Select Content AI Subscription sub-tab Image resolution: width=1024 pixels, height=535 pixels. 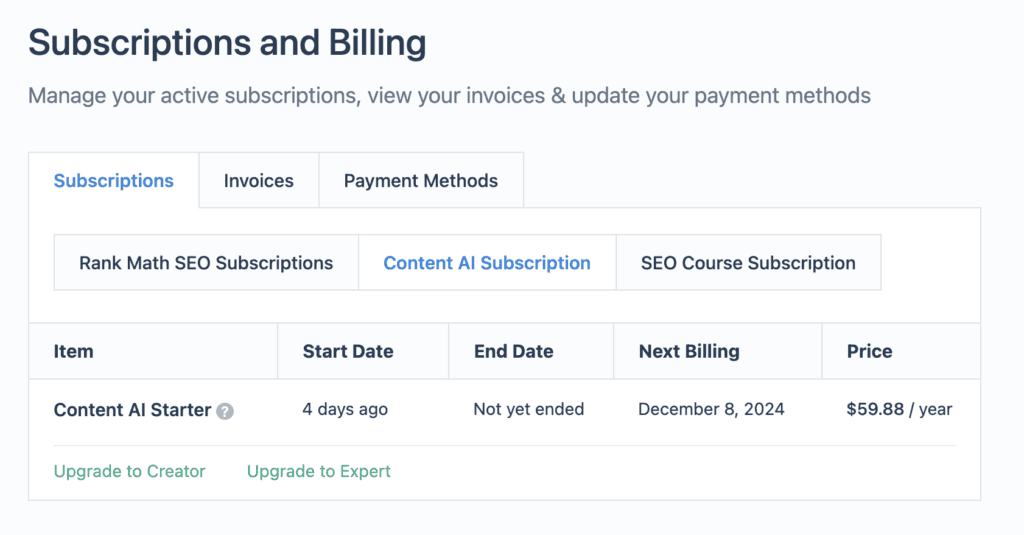(x=487, y=263)
